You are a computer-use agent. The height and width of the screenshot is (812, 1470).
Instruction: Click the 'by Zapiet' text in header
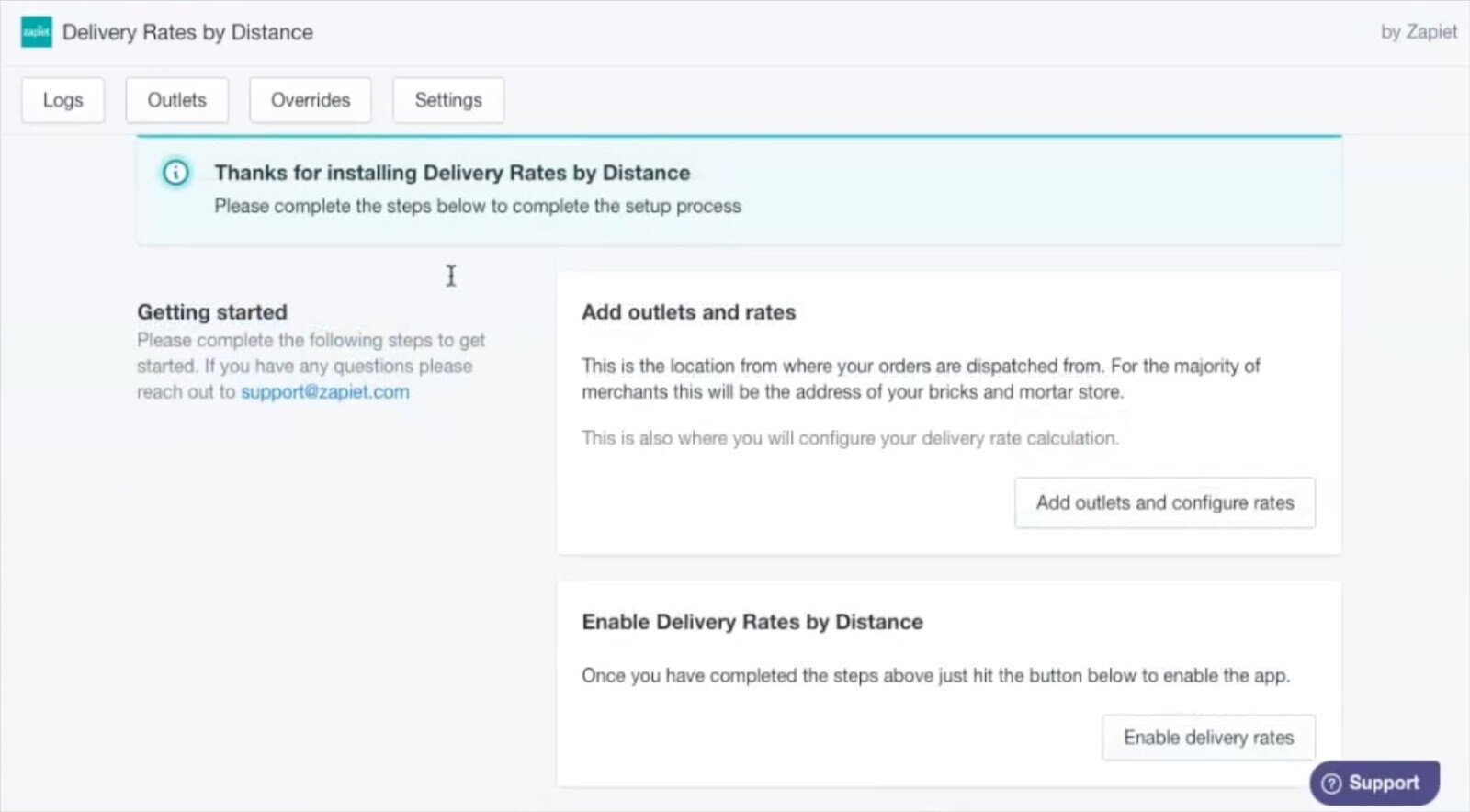(x=1419, y=32)
